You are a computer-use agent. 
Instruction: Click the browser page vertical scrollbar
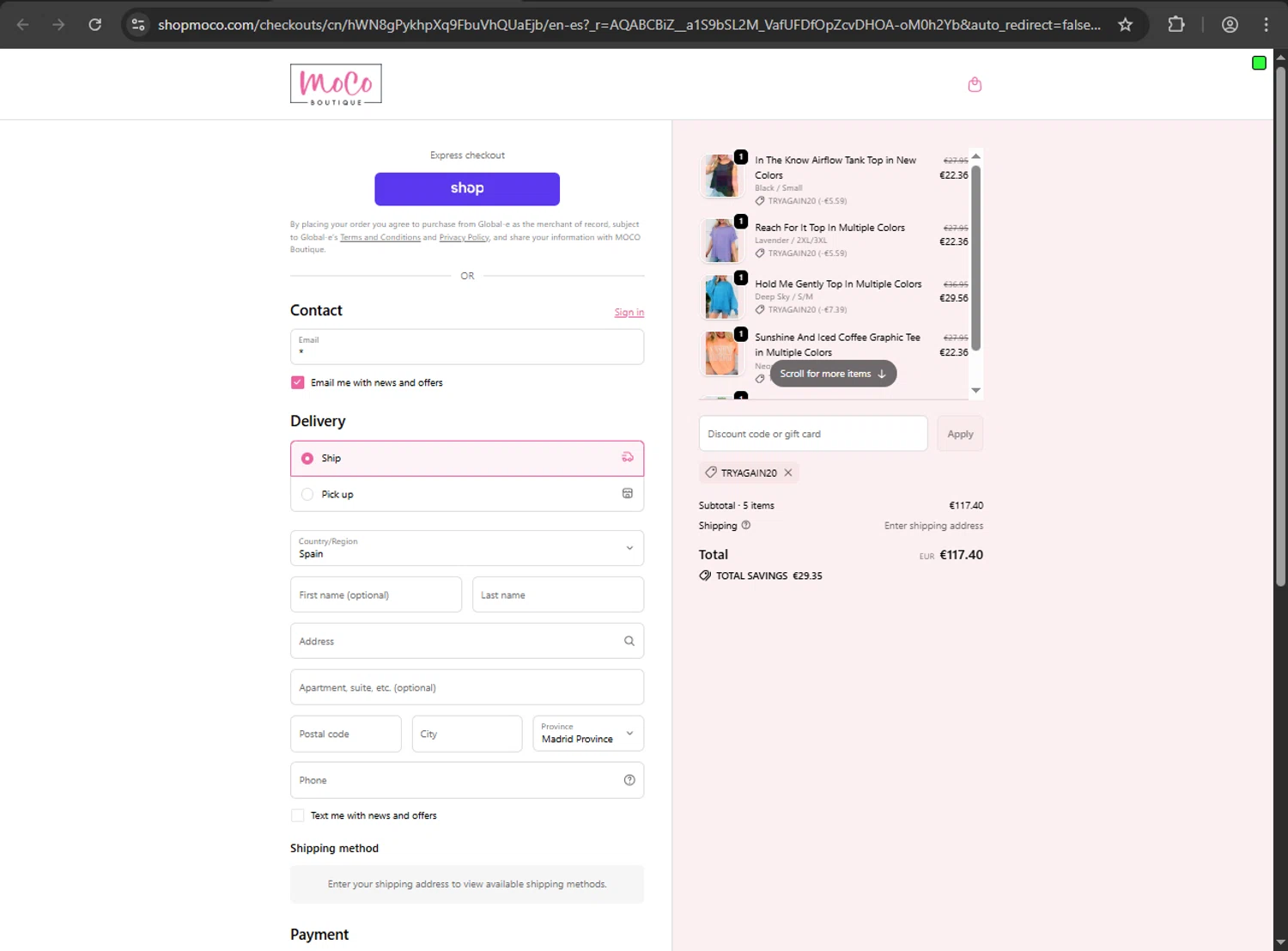pyautogui.click(x=1280, y=326)
